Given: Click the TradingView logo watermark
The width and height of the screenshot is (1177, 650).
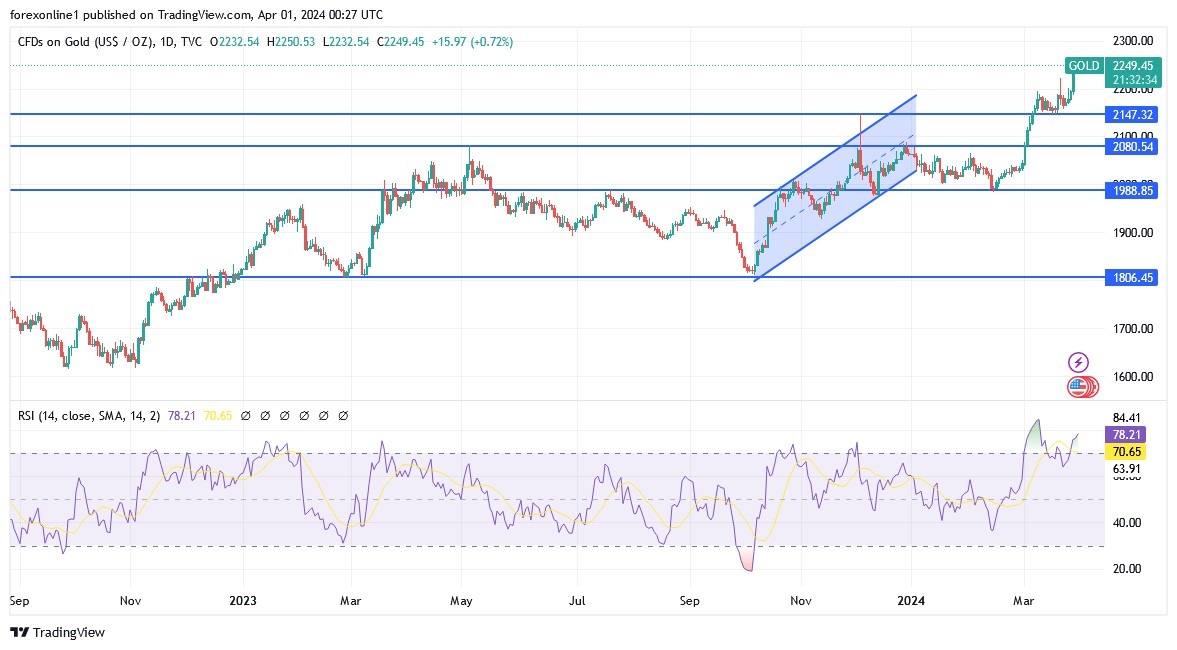Looking at the screenshot, I should coord(57,633).
